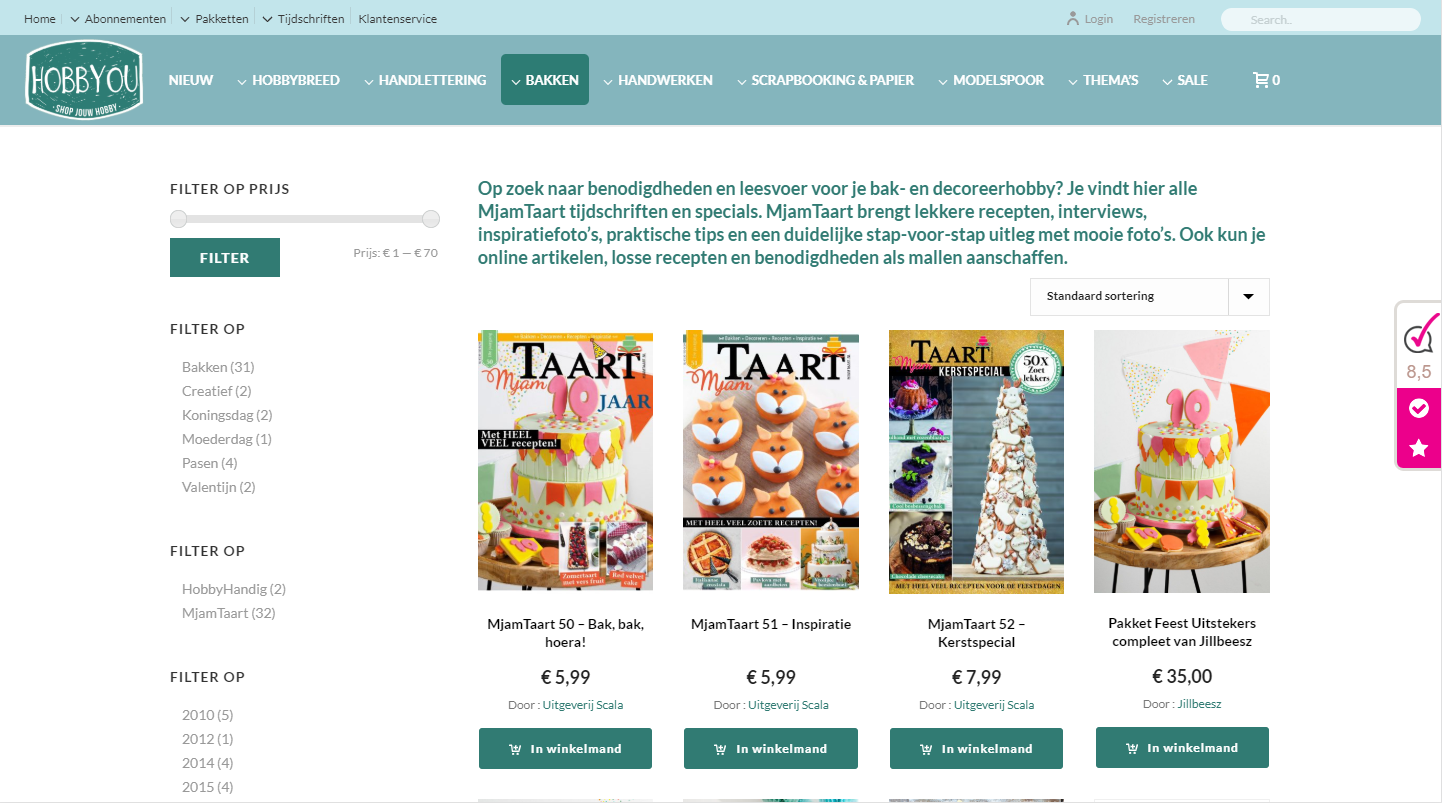Add MjamTaart 50 to winkelmand

click(x=565, y=748)
